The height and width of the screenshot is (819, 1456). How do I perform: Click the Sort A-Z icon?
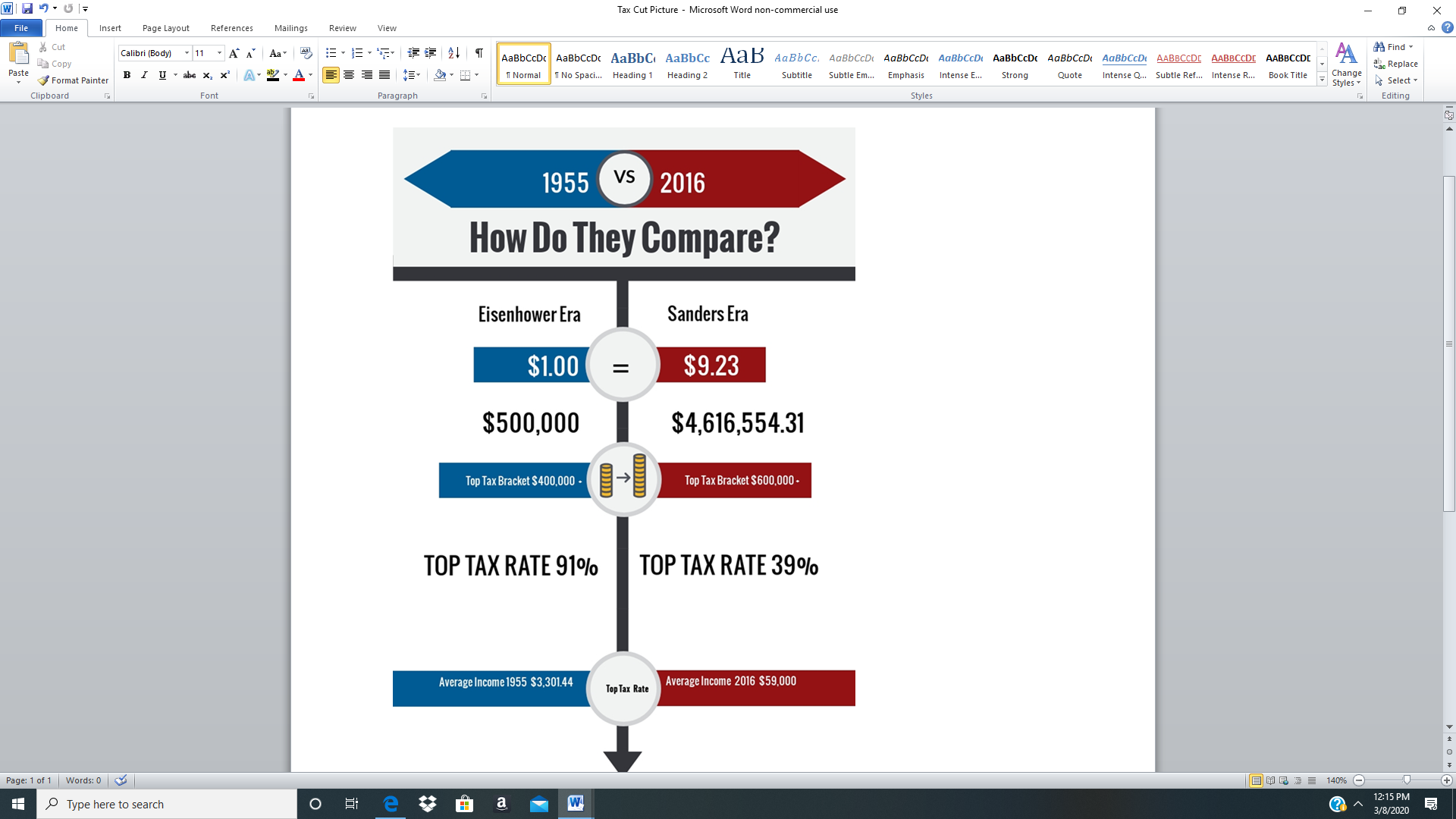453,53
